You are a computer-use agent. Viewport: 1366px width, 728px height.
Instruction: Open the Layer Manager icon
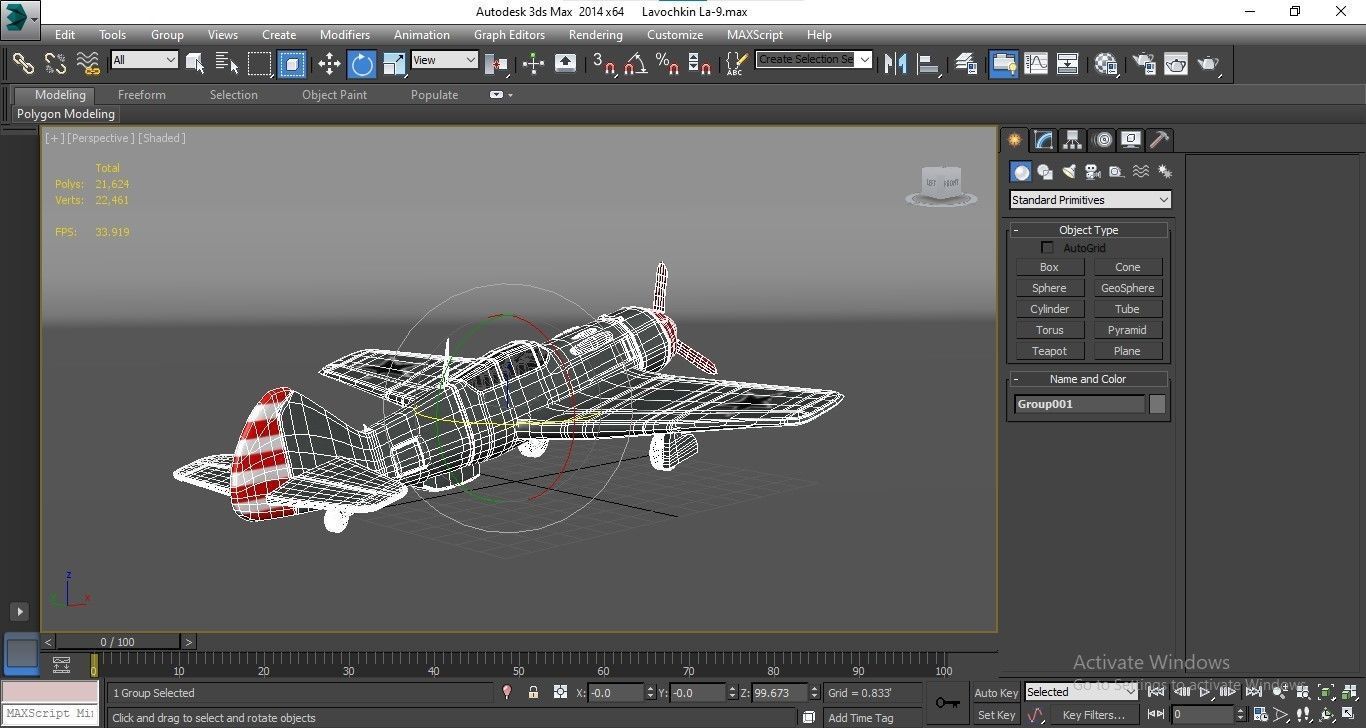[966, 64]
